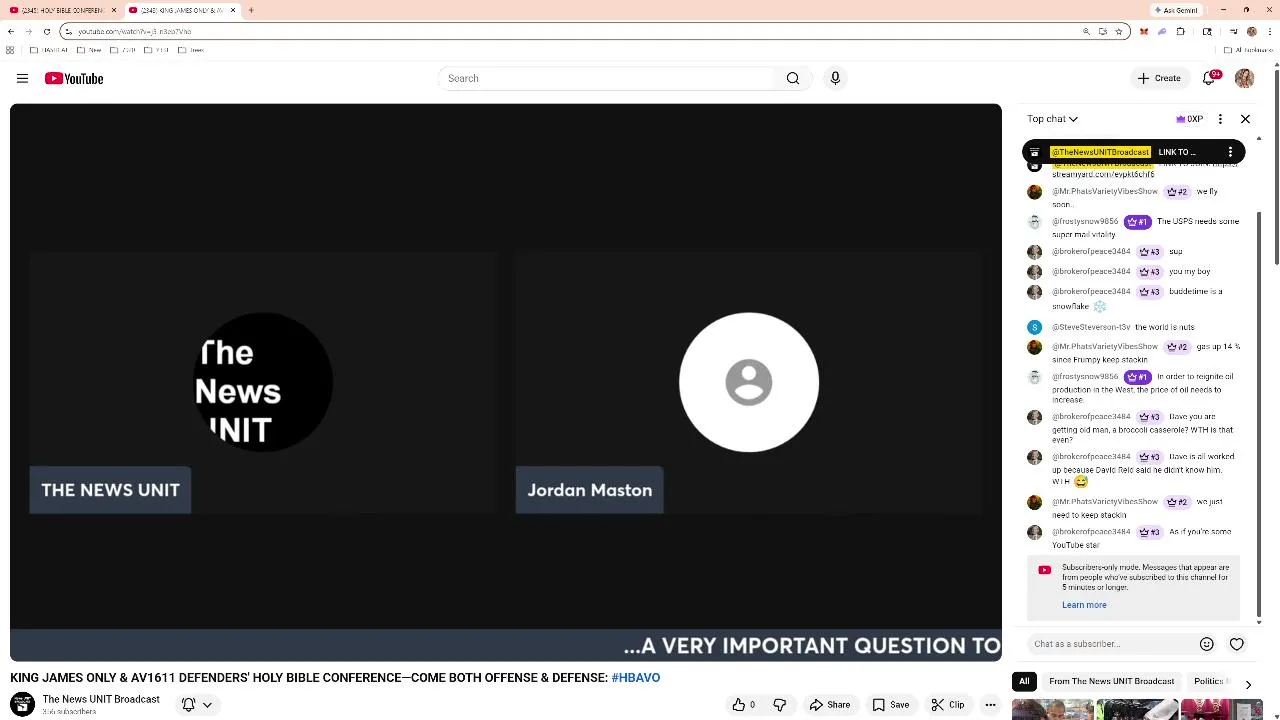
Task: Open Learn more about subscribers-only mode
Action: pyautogui.click(x=1084, y=605)
